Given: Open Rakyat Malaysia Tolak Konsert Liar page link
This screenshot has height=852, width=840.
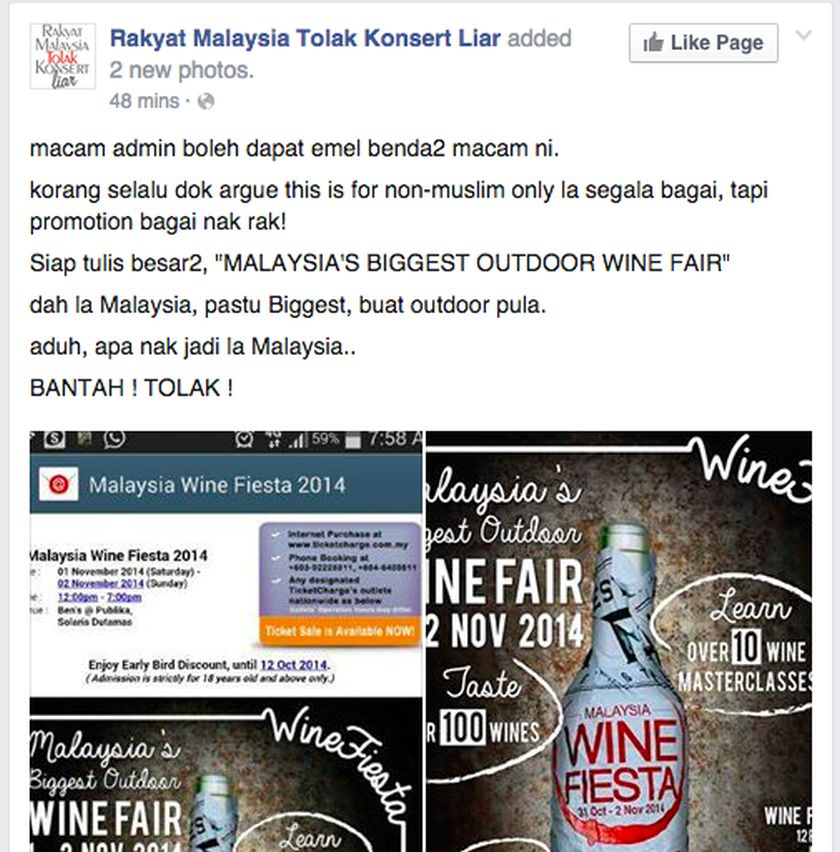Looking at the screenshot, I should click(305, 39).
